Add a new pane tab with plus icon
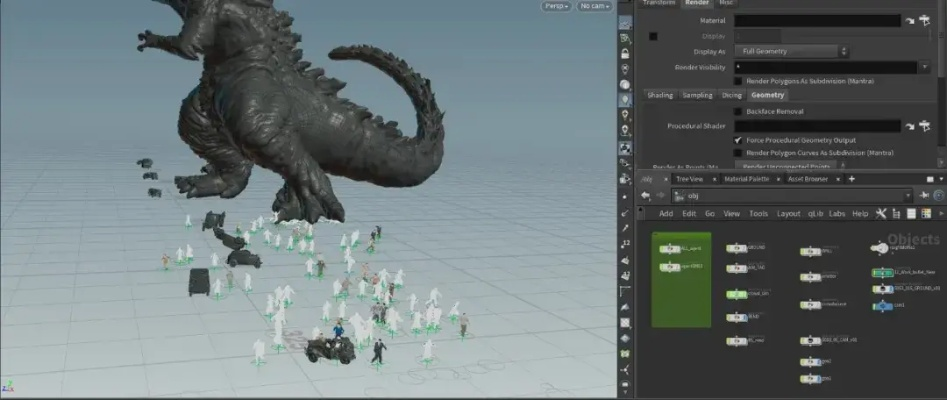 851,178
